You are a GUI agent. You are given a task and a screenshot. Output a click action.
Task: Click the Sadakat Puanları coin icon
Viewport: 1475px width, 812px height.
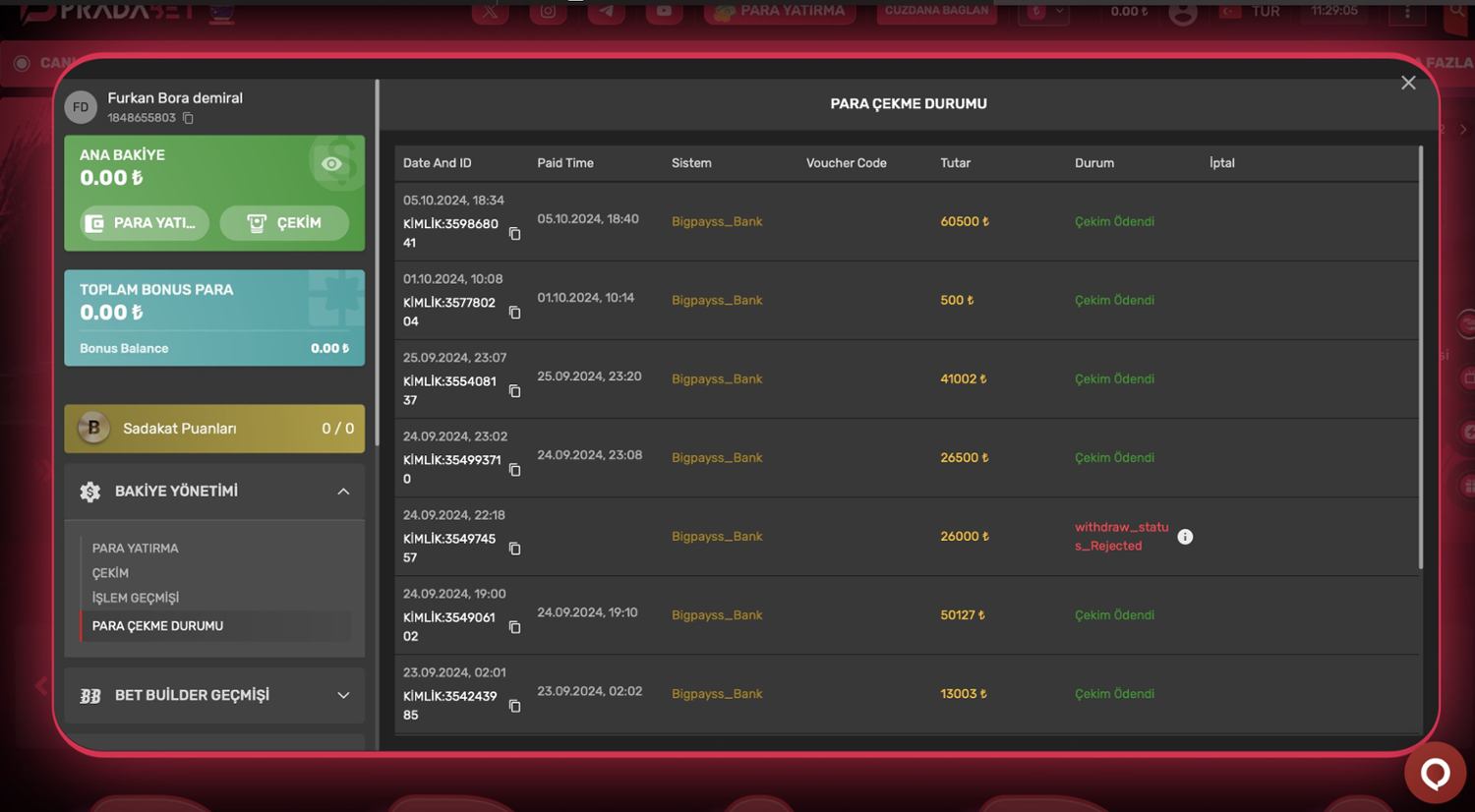click(x=94, y=429)
